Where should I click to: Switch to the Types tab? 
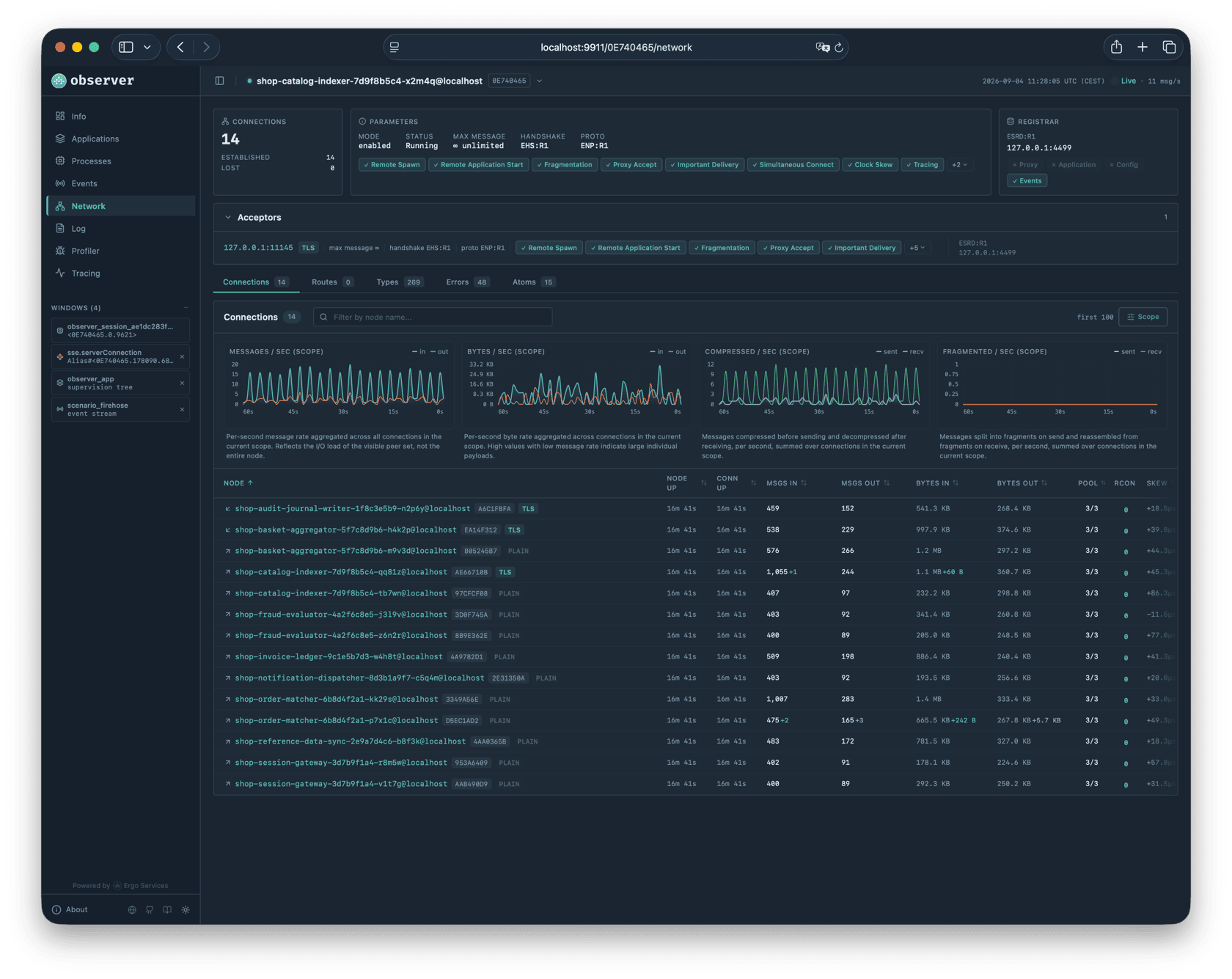400,282
